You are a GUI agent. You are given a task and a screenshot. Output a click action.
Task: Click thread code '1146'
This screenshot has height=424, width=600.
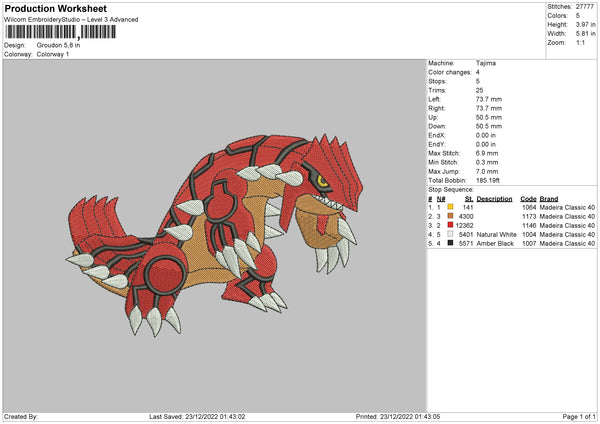pyautogui.click(x=529, y=225)
